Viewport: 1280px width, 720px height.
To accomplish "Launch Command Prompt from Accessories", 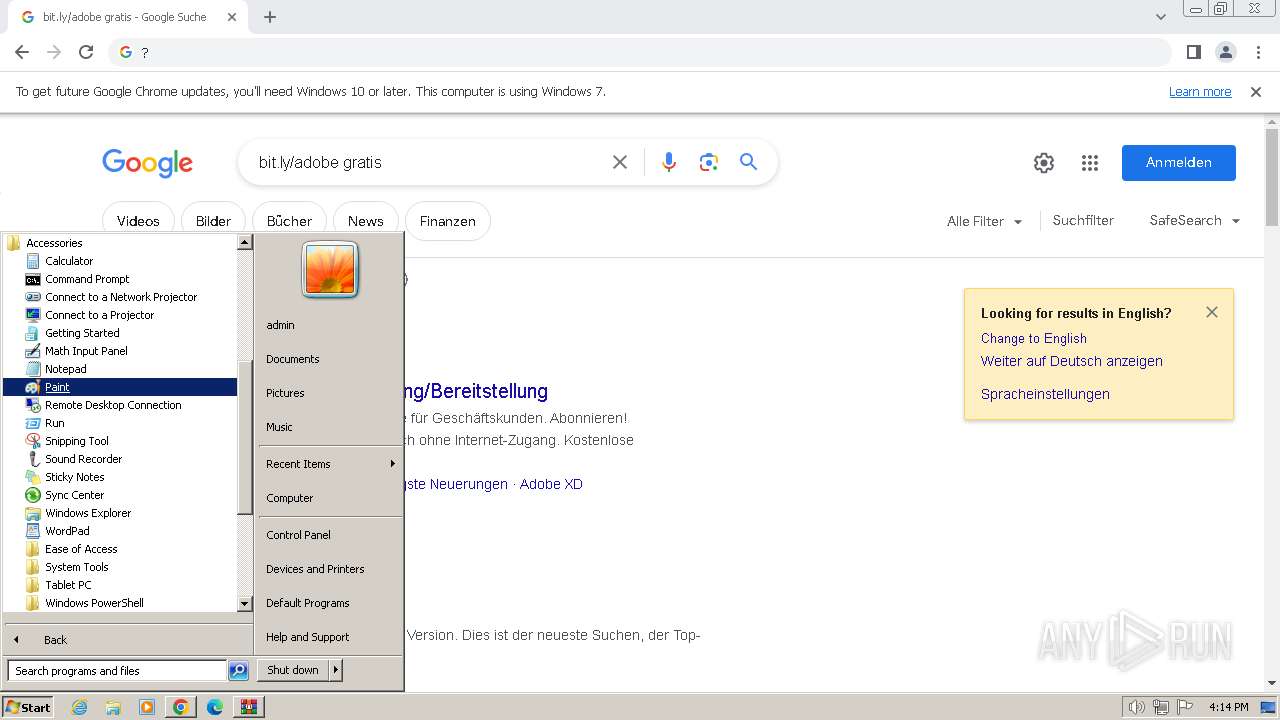I will tap(87, 279).
